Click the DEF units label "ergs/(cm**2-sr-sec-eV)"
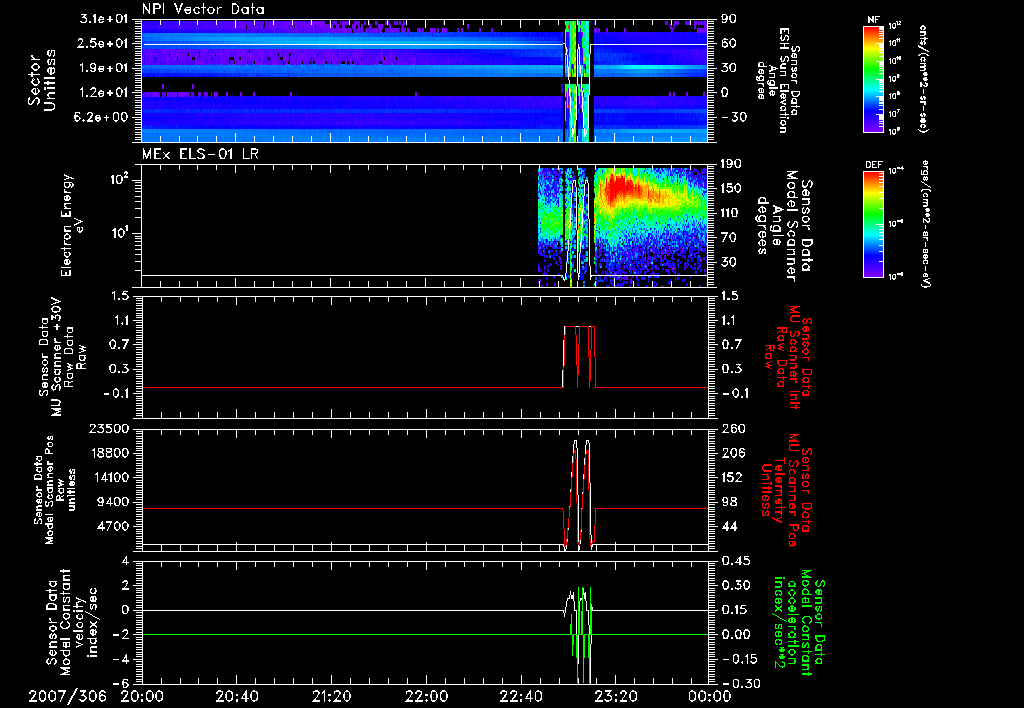The height and width of the screenshot is (708, 1024). [x=924, y=223]
